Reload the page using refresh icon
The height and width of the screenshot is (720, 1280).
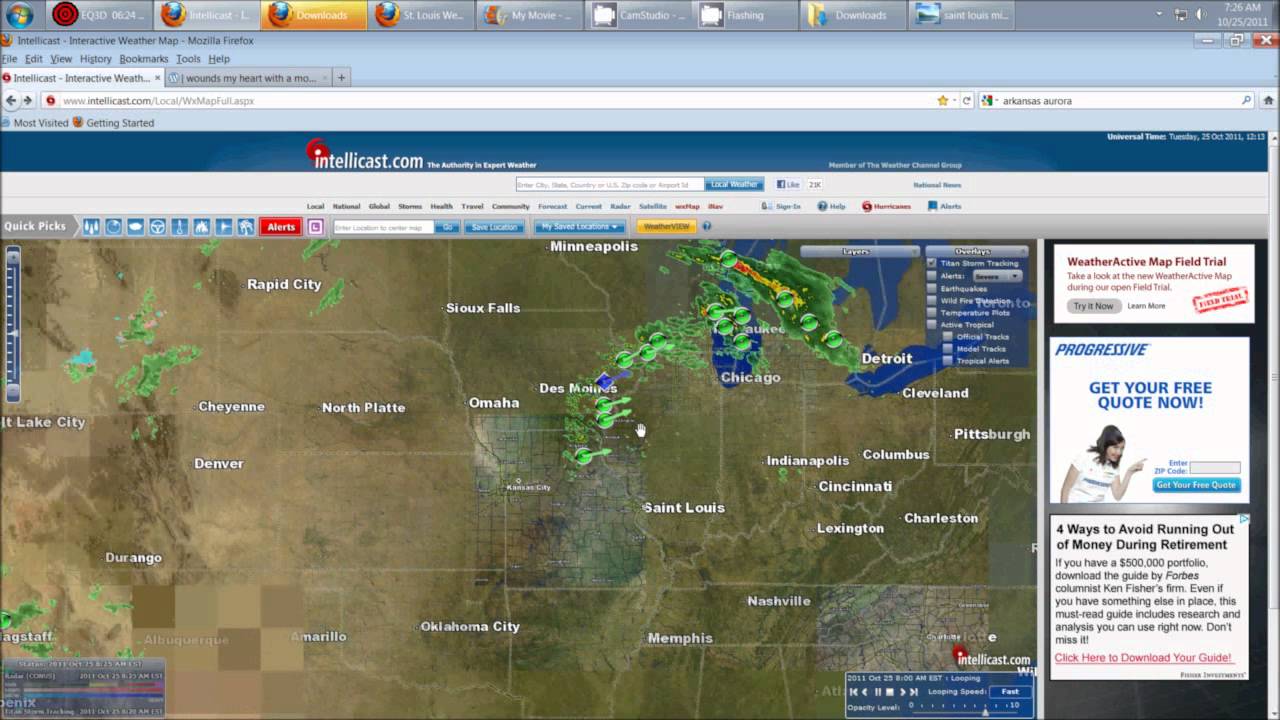click(967, 101)
